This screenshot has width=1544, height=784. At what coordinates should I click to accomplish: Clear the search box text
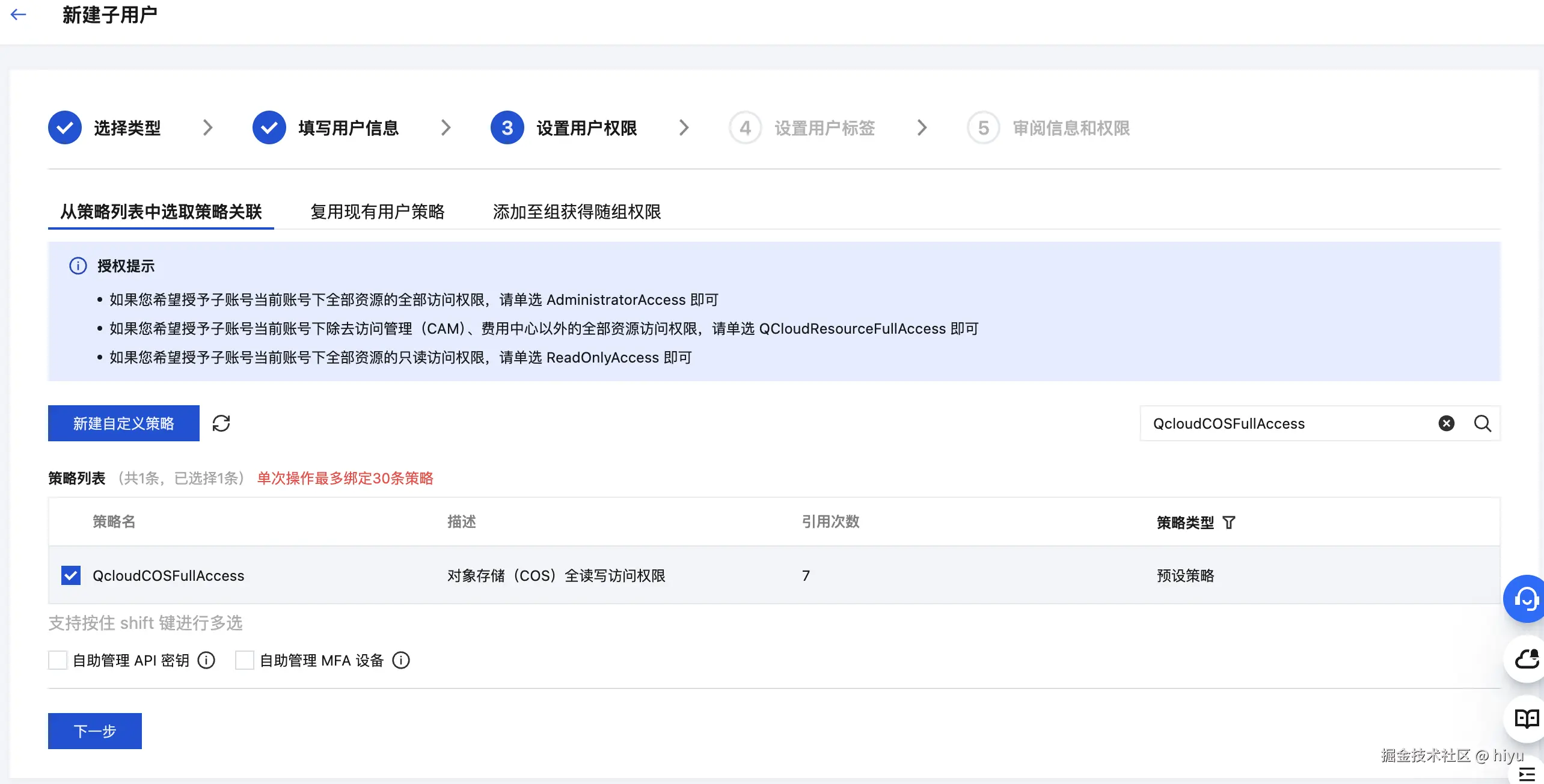1446,423
